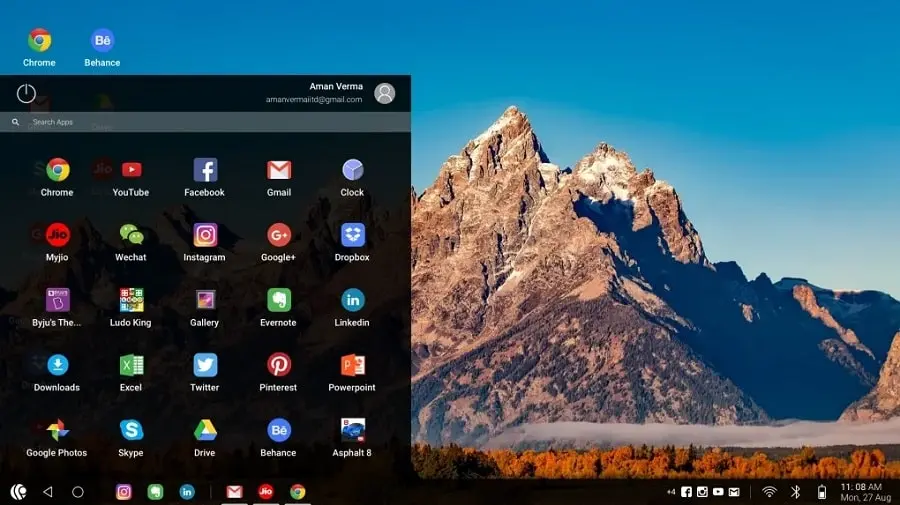900x505 pixels.
Task: Toggle Wi-Fi from the system tray
Action: tap(769, 492)
